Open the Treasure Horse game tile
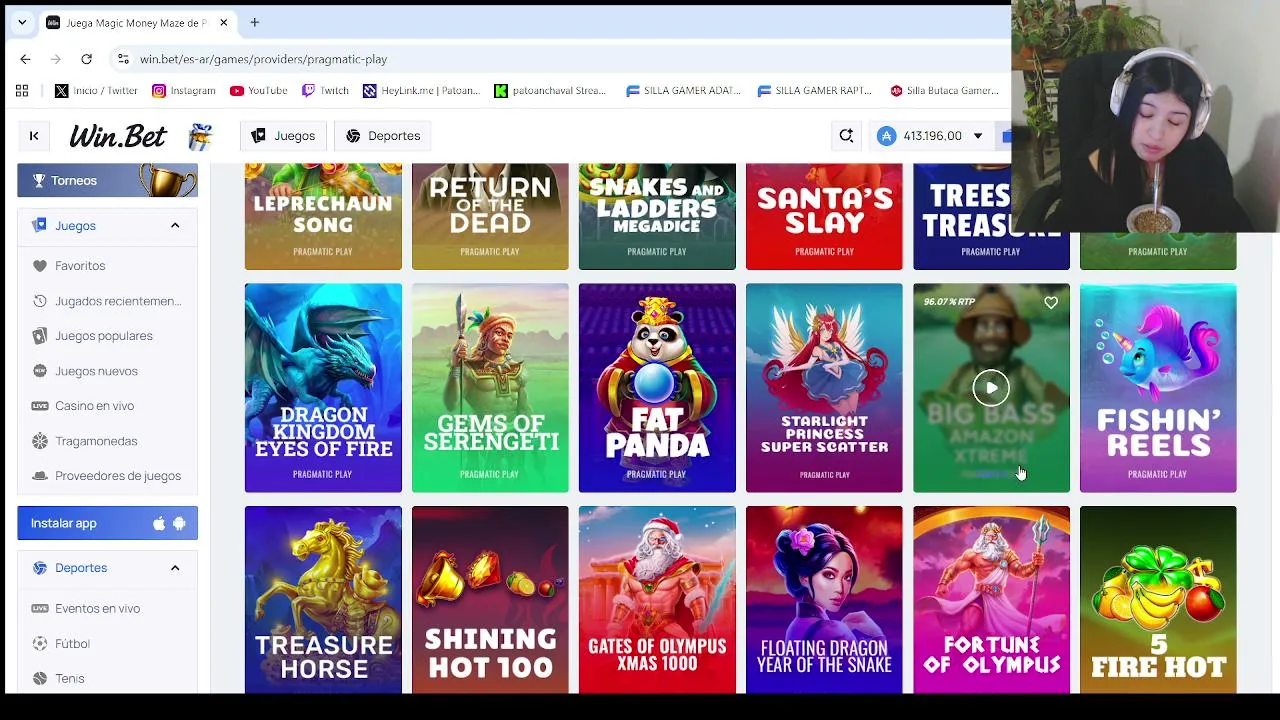 point(323,600)
